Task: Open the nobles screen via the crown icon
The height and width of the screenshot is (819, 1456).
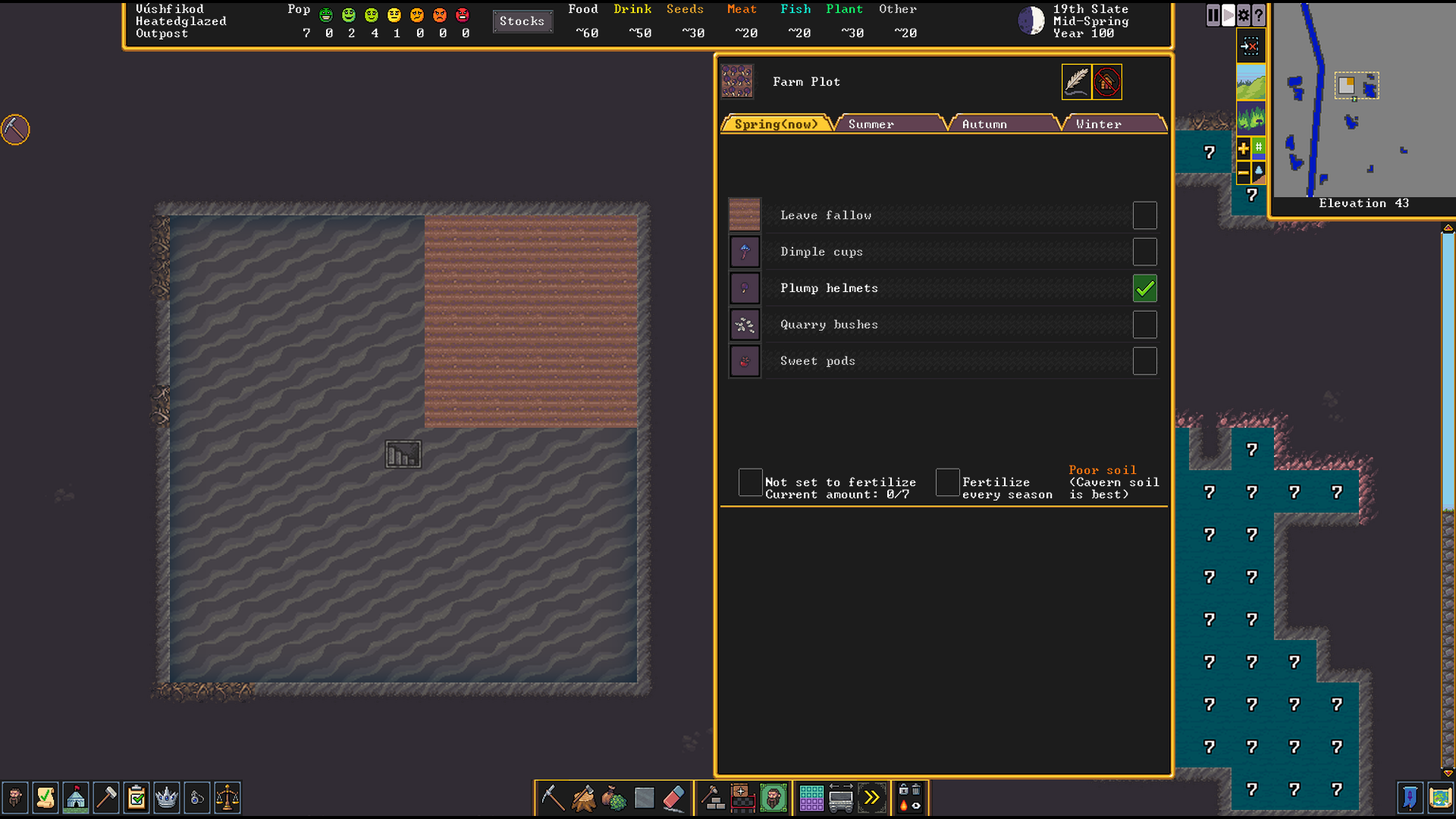Action: [167, 798]
